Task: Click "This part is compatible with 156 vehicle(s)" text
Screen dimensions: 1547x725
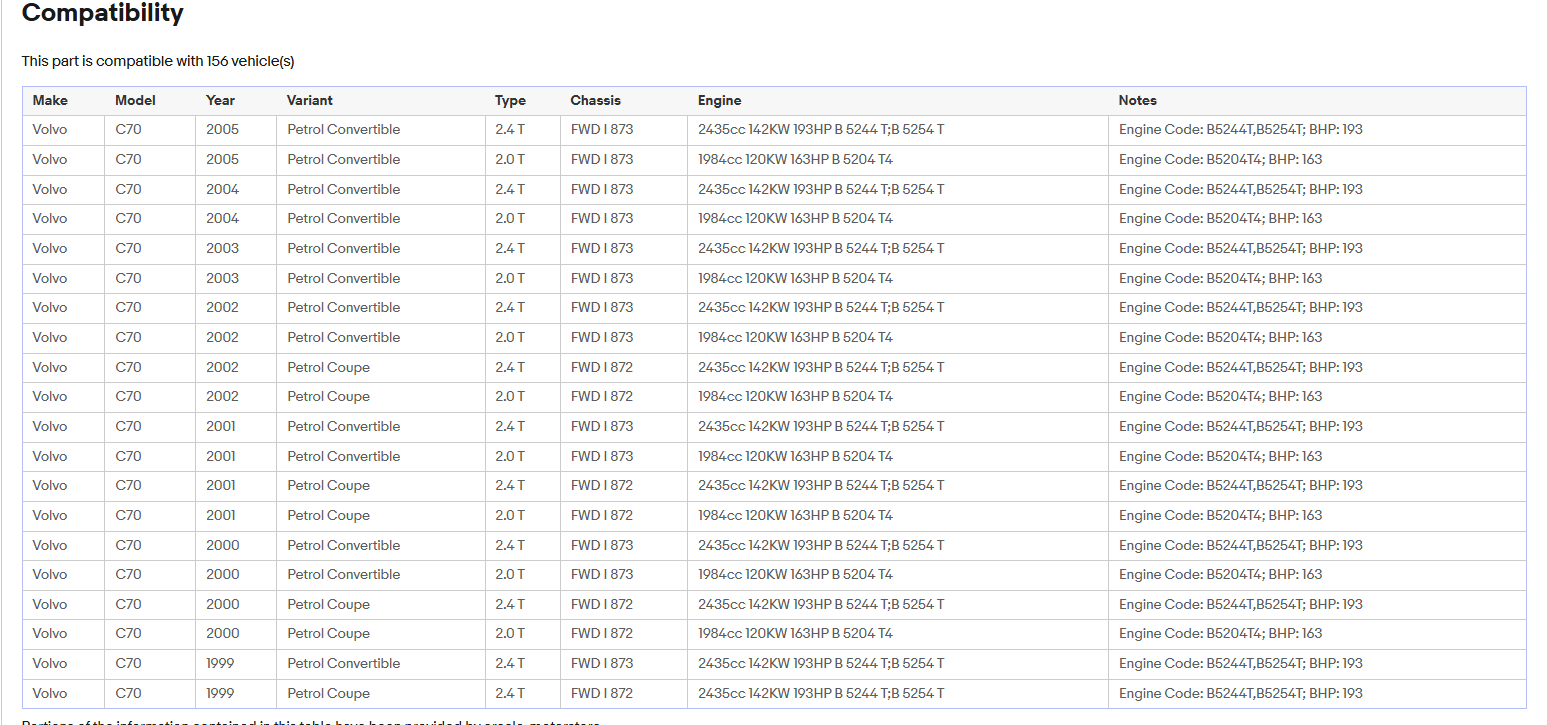Action: 158,61
